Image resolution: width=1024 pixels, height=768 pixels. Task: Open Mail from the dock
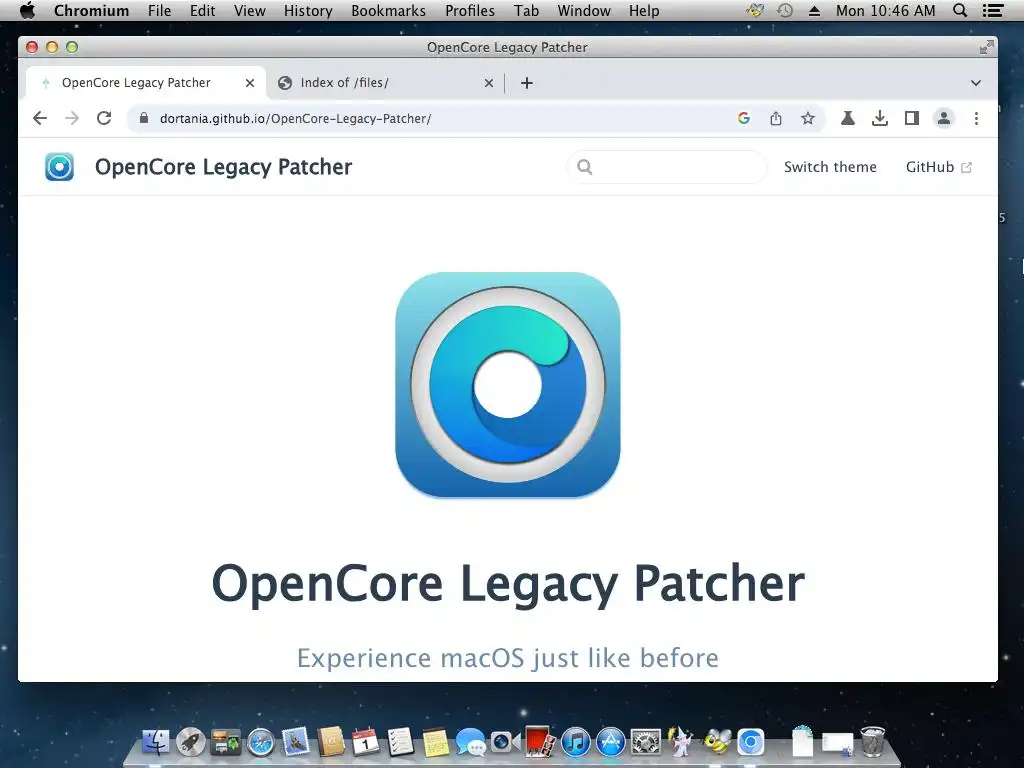(x=296, y=743)
